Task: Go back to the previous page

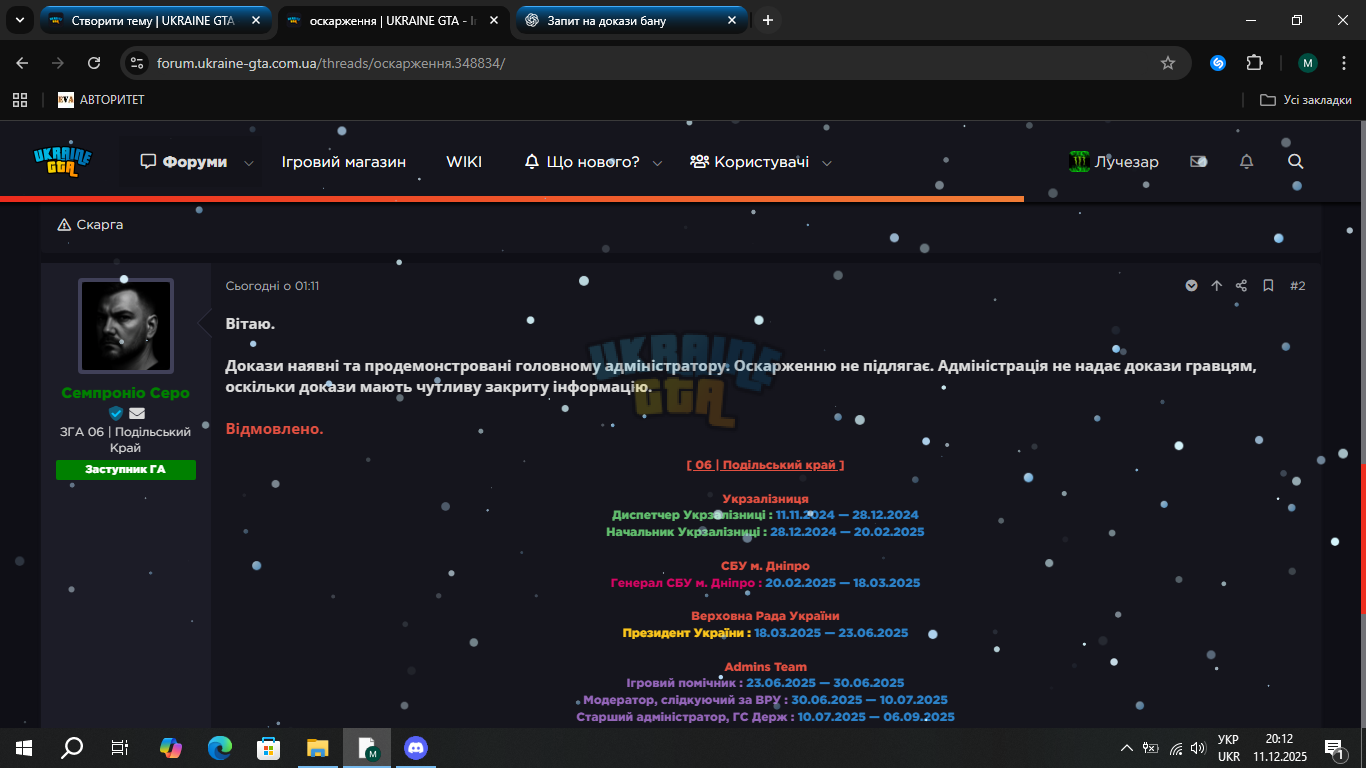Action: [22, 63]
